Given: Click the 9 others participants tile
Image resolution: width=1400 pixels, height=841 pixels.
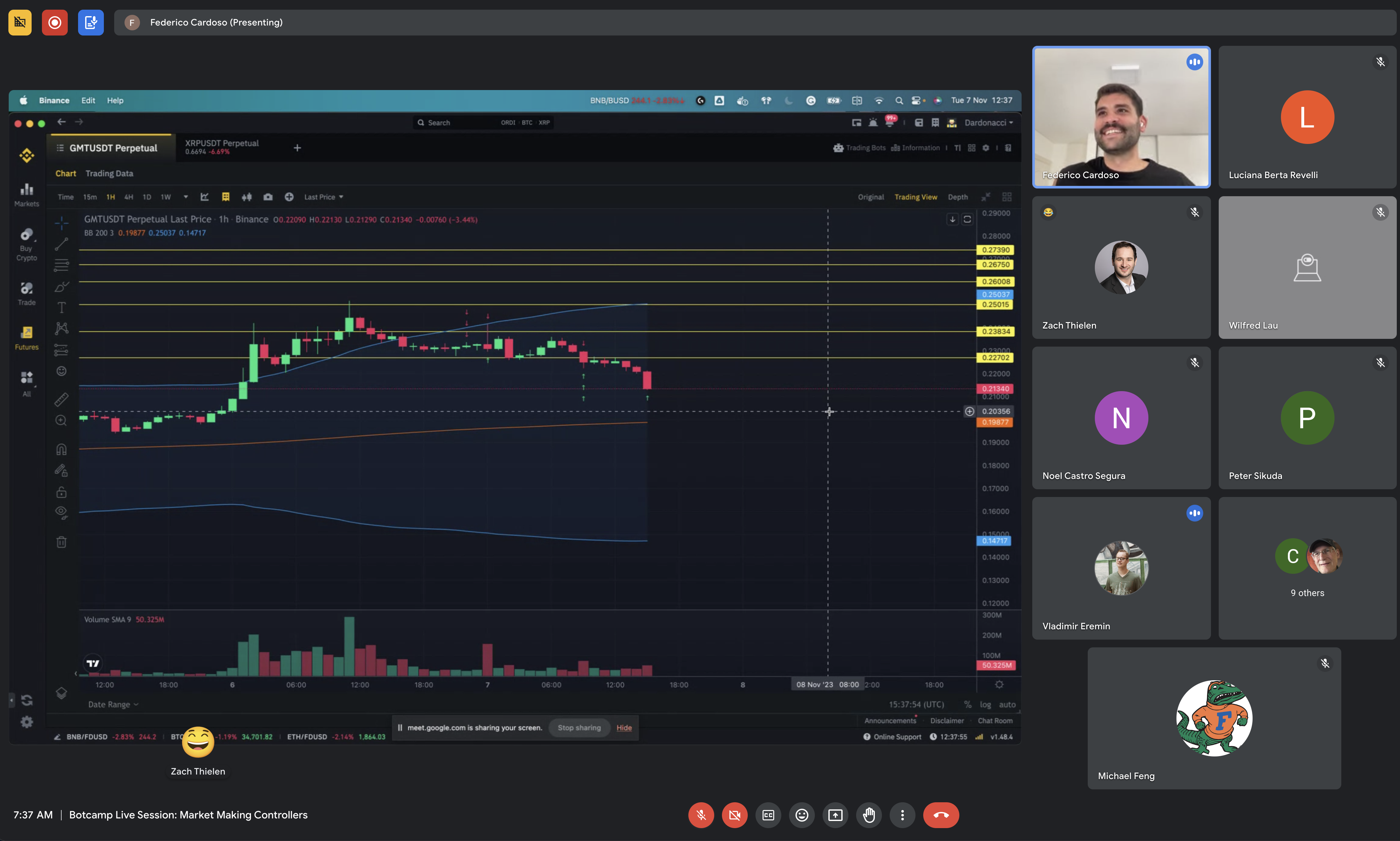Looking at the screenshot, I should point(1307,568).
